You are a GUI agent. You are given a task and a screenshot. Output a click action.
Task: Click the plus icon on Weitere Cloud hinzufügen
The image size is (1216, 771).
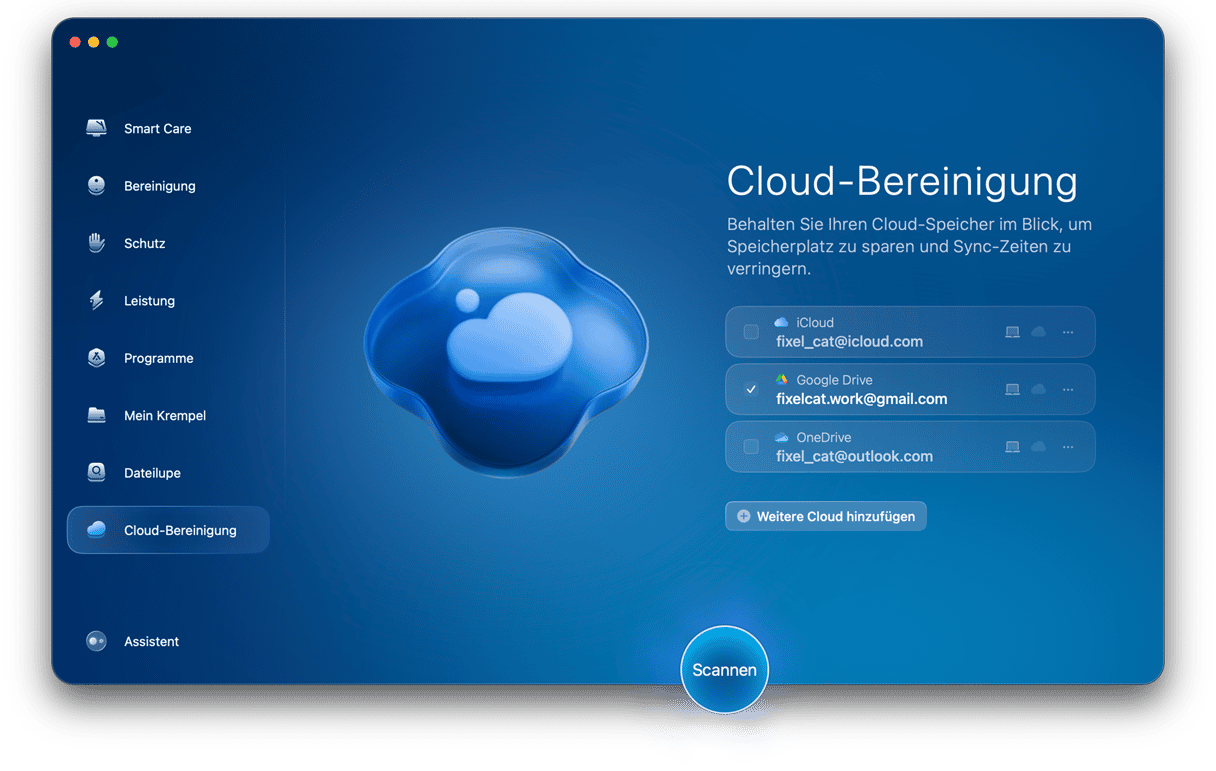click(x=743, y=516)
